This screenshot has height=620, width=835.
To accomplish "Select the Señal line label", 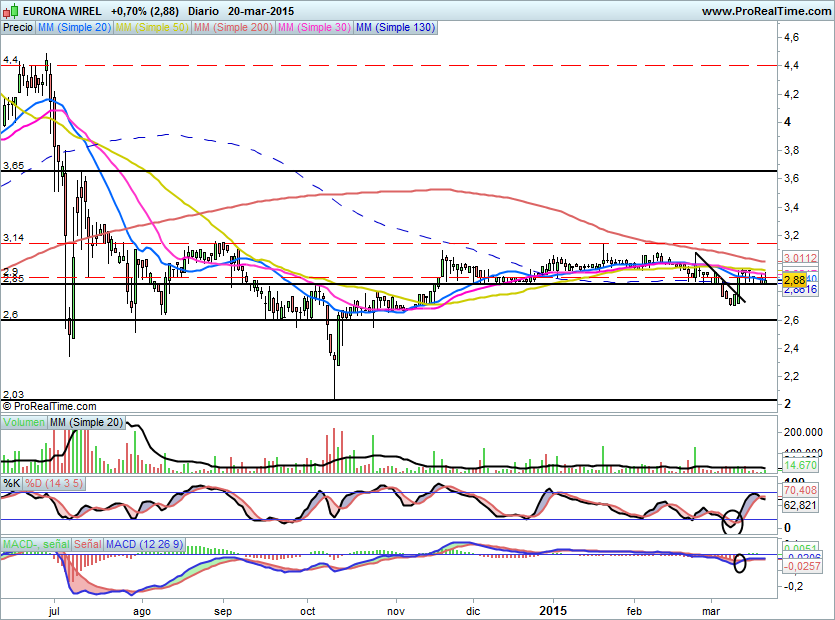I will (87, 544).
